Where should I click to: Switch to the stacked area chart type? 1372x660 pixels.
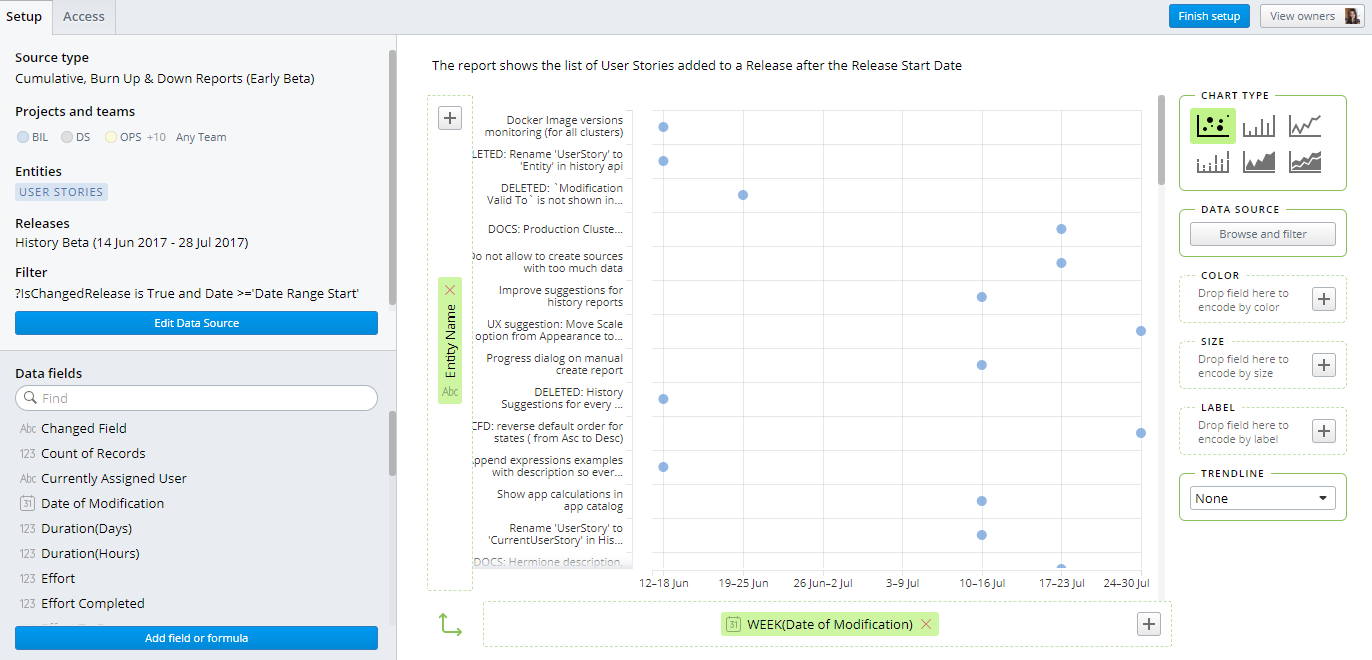[x=1305, y=161]
